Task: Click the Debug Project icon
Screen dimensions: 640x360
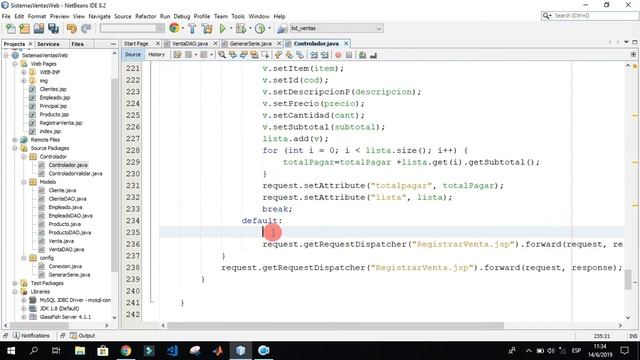Action: (241, 29)
